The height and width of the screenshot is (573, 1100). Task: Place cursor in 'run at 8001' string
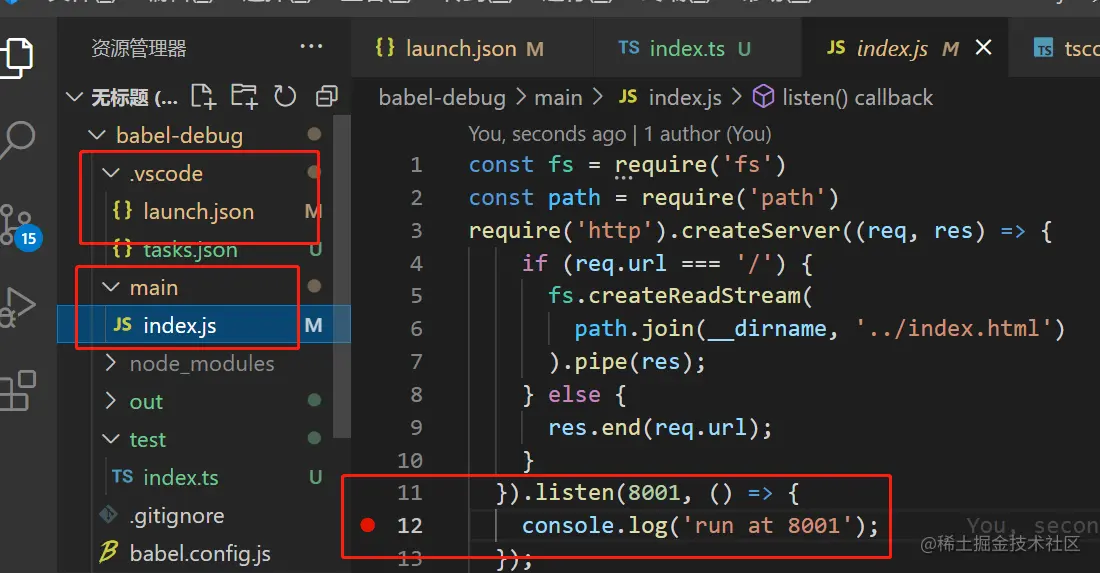pyautogui.click(x=769, y=525)
